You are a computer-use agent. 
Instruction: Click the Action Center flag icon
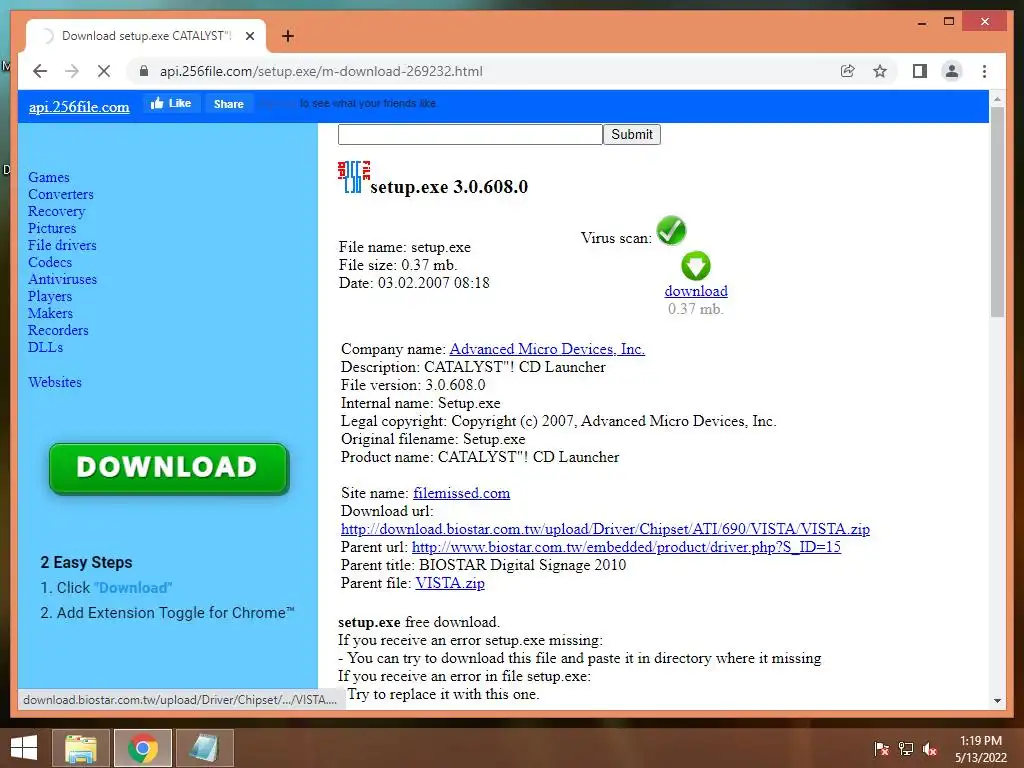pyautogui.click(x=881, y=748)
